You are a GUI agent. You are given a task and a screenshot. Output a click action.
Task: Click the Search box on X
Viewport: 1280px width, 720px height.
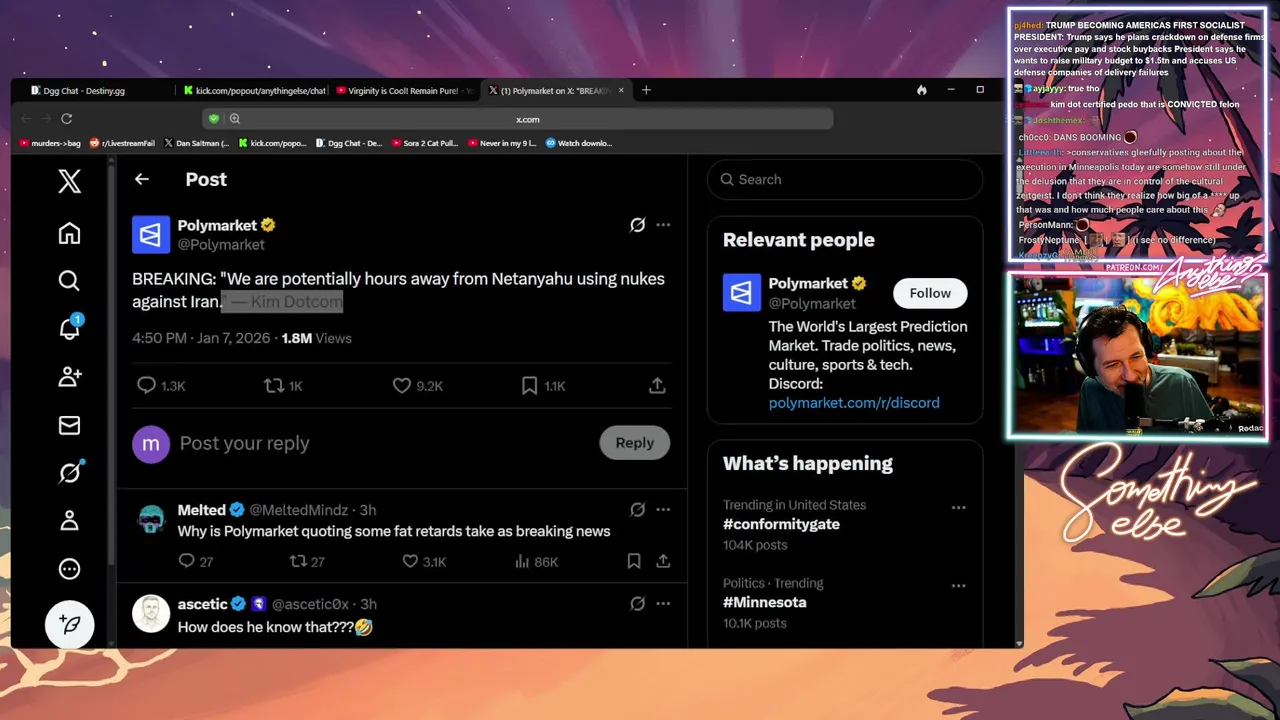click(845, 180)
